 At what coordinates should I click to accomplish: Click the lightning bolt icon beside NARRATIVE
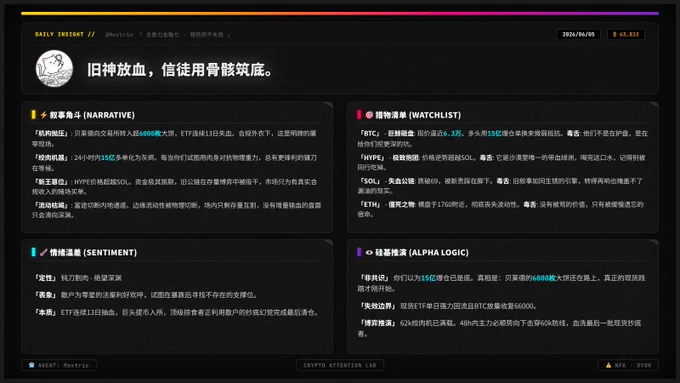point(43,115)
